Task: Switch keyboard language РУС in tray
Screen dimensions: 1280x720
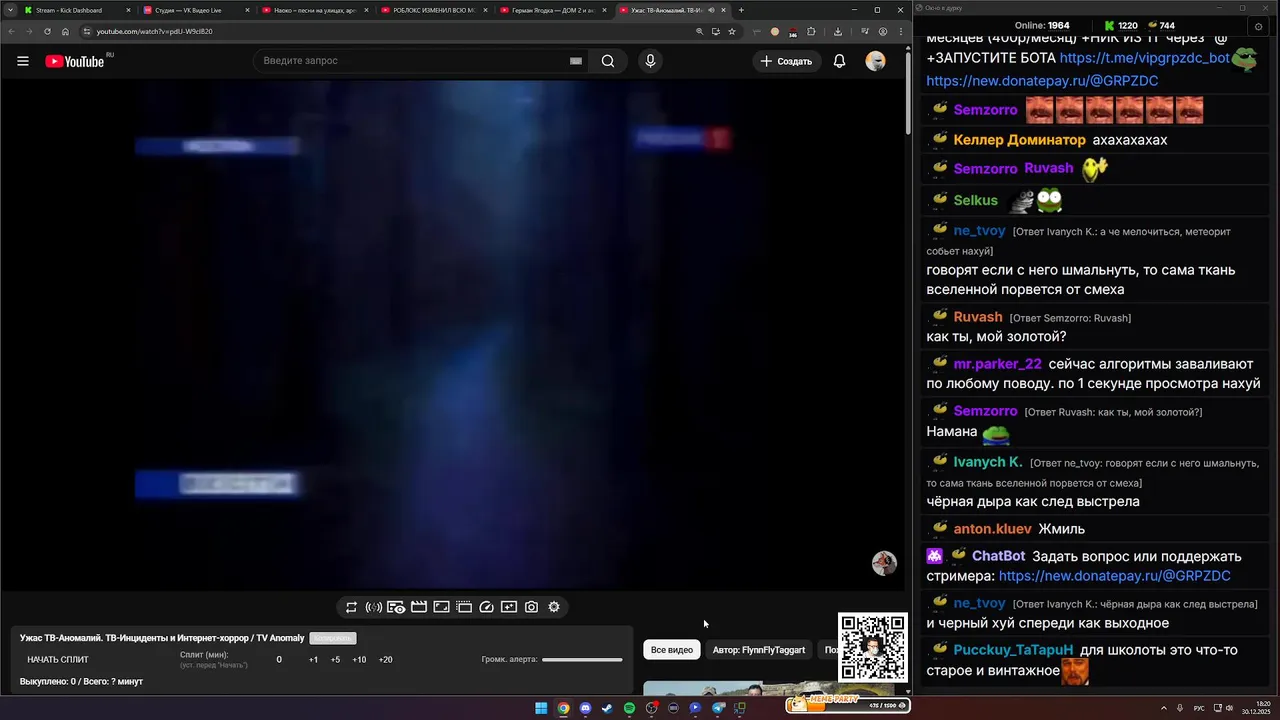Action: (x=1199, y=708)
